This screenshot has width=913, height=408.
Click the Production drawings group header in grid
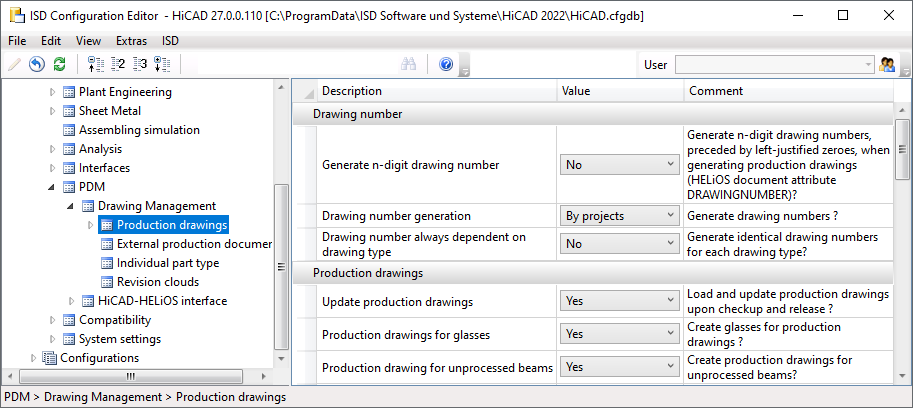[x=593, y=272]
